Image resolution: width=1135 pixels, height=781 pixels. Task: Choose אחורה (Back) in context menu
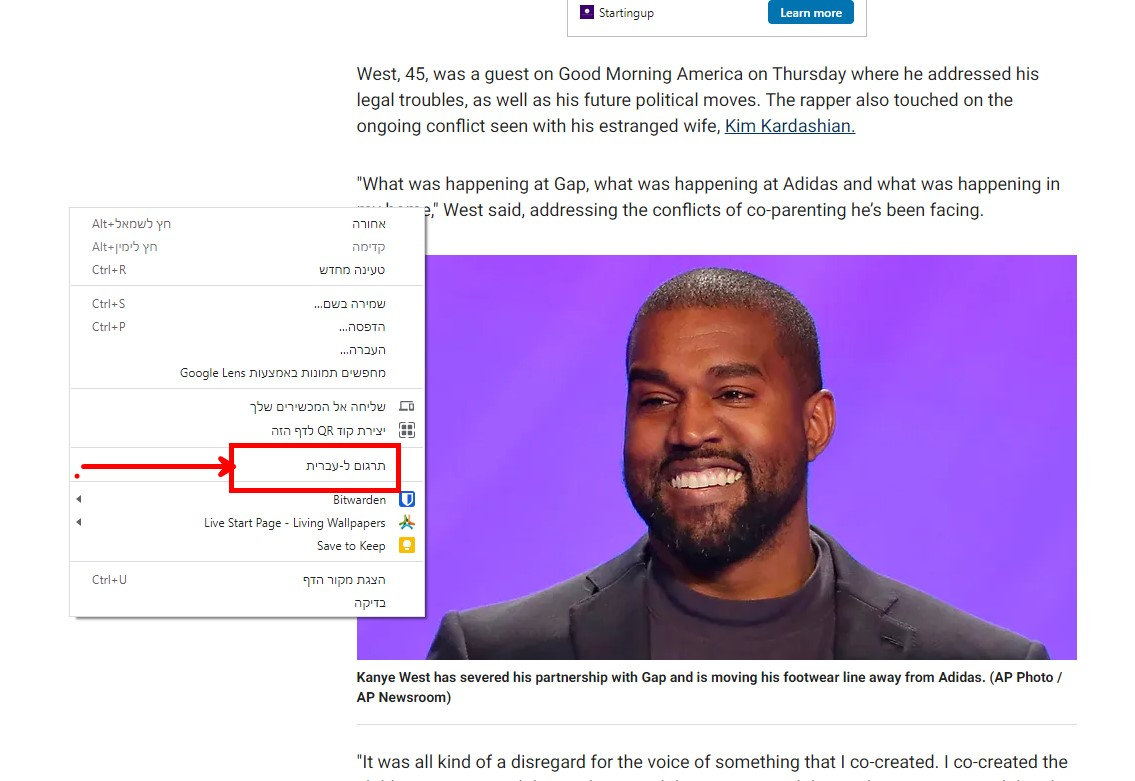(247, 224)
